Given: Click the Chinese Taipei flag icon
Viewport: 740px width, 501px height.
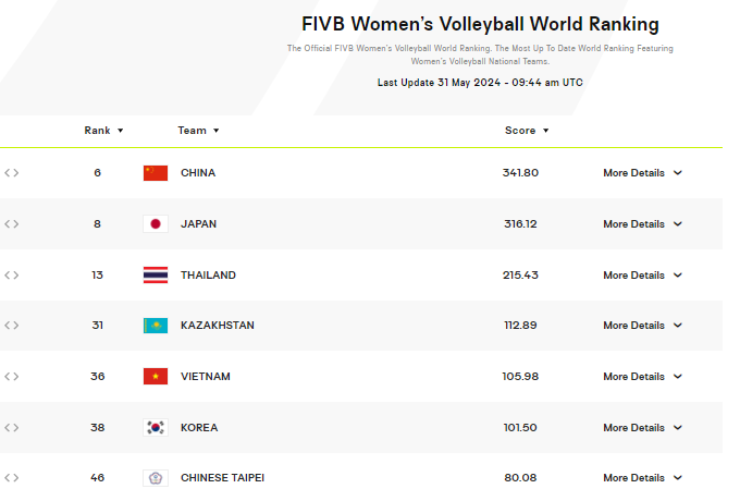Looking at the screenshot, I should (155, 478).
